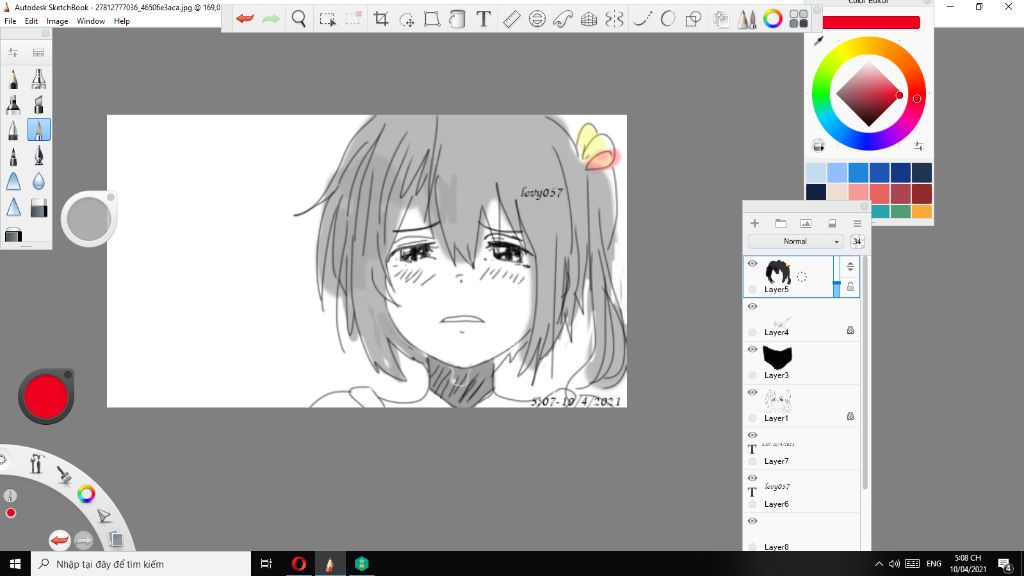Enable Steady Stroke tool
This screenshot has width=1024, height=576.
point(643,19)
